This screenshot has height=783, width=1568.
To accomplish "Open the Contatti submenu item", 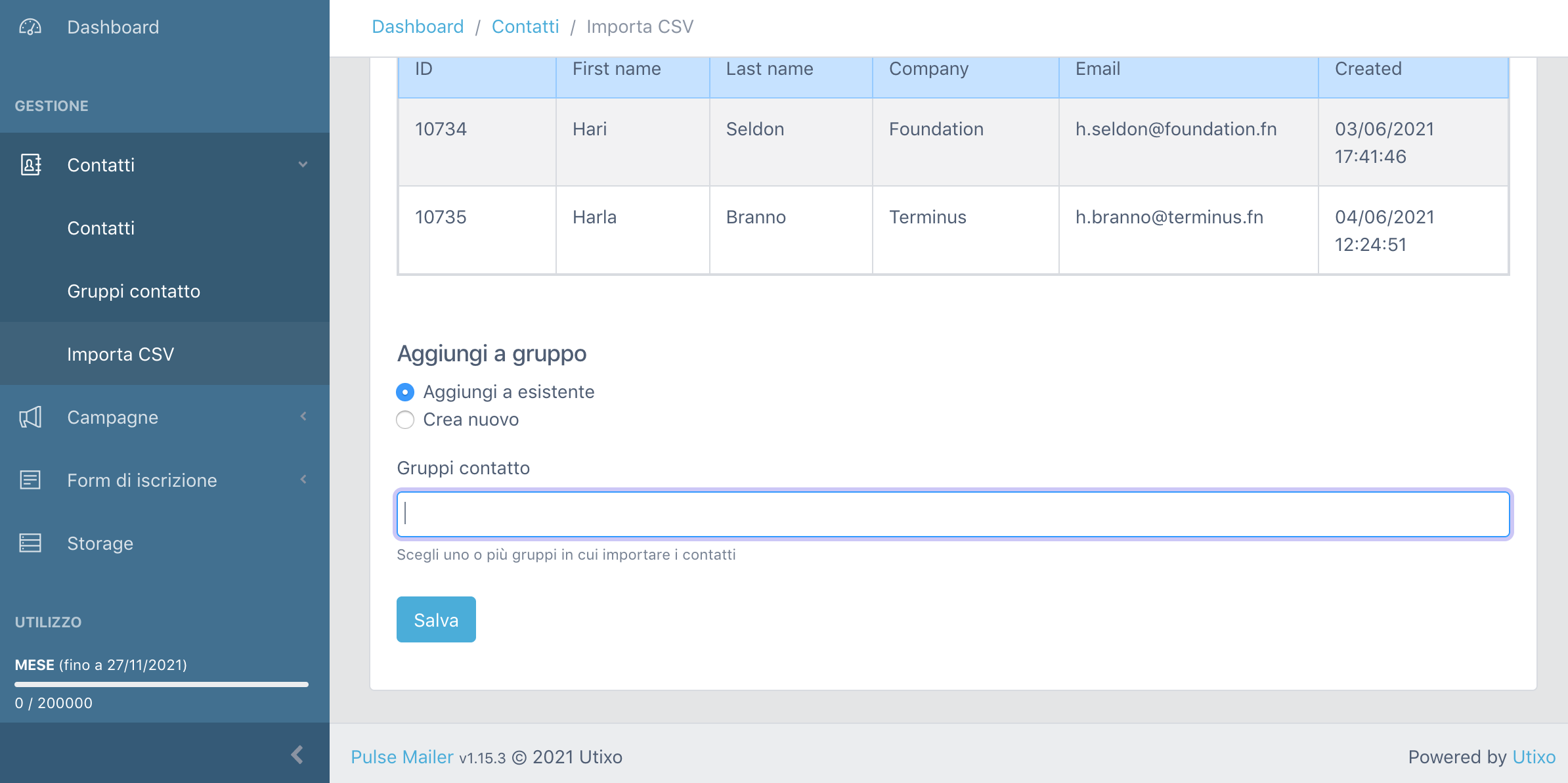I will click(100, 228).
